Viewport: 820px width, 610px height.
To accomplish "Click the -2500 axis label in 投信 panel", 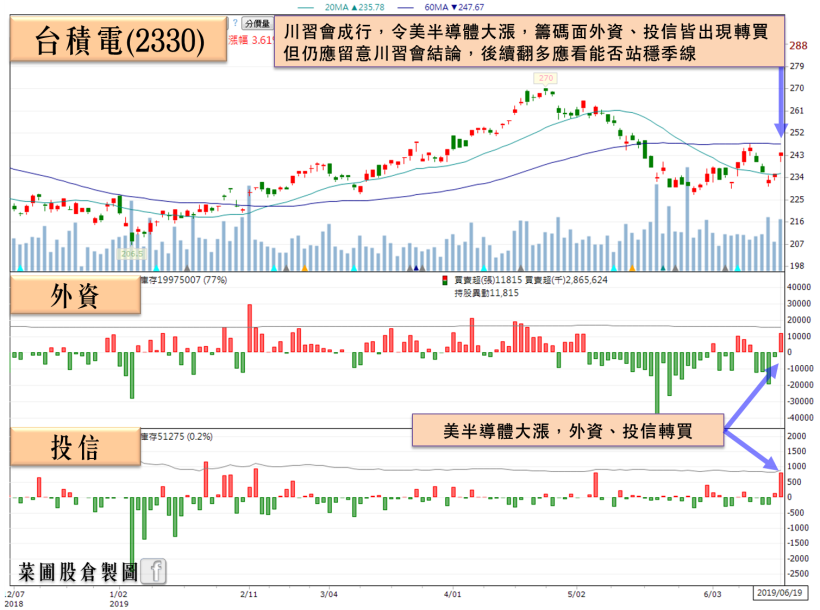I will (x=799, y=574).
